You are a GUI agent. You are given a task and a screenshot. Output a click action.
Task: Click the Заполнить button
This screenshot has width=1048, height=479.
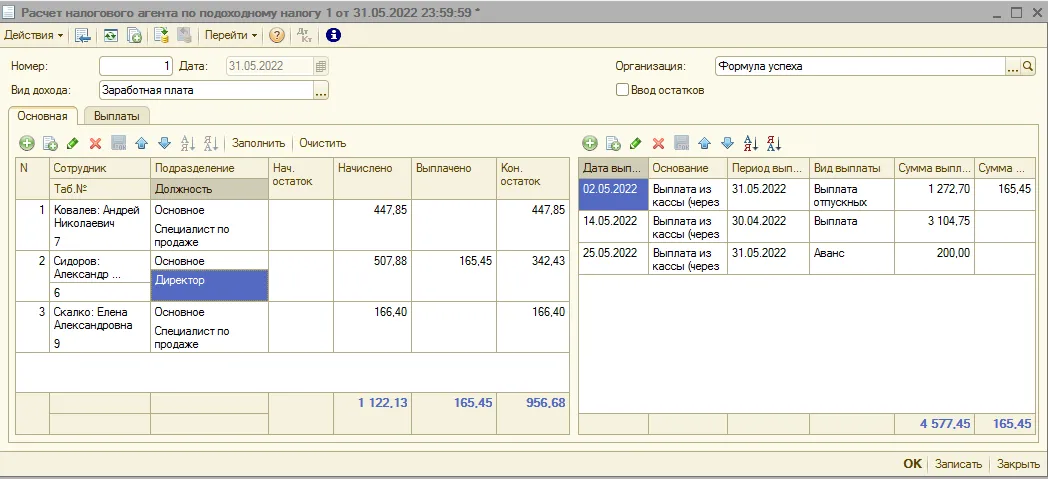pyautogui.click(x=259, y=143)
